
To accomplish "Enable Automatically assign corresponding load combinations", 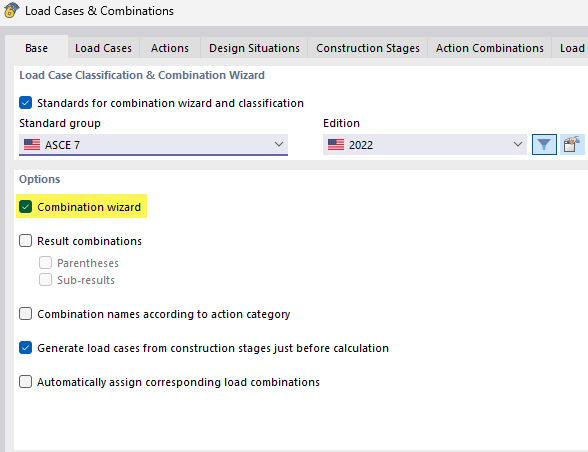I will click(x=26, y=382).
